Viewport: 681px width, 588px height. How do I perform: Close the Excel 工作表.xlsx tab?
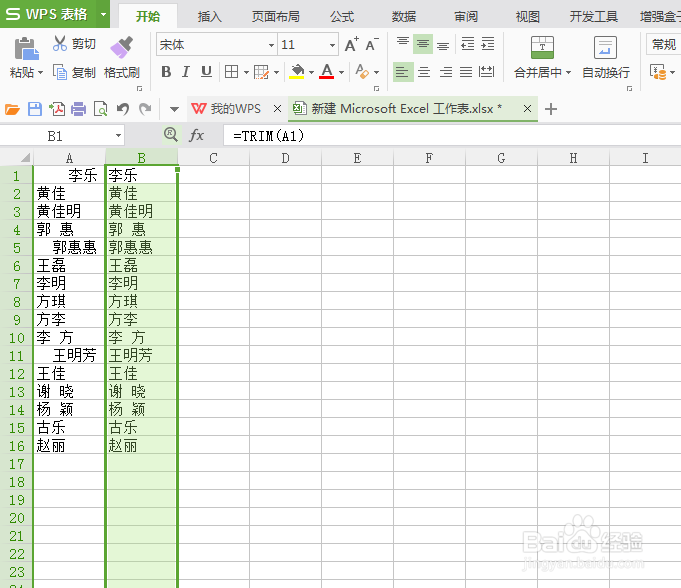pos(527,109)
